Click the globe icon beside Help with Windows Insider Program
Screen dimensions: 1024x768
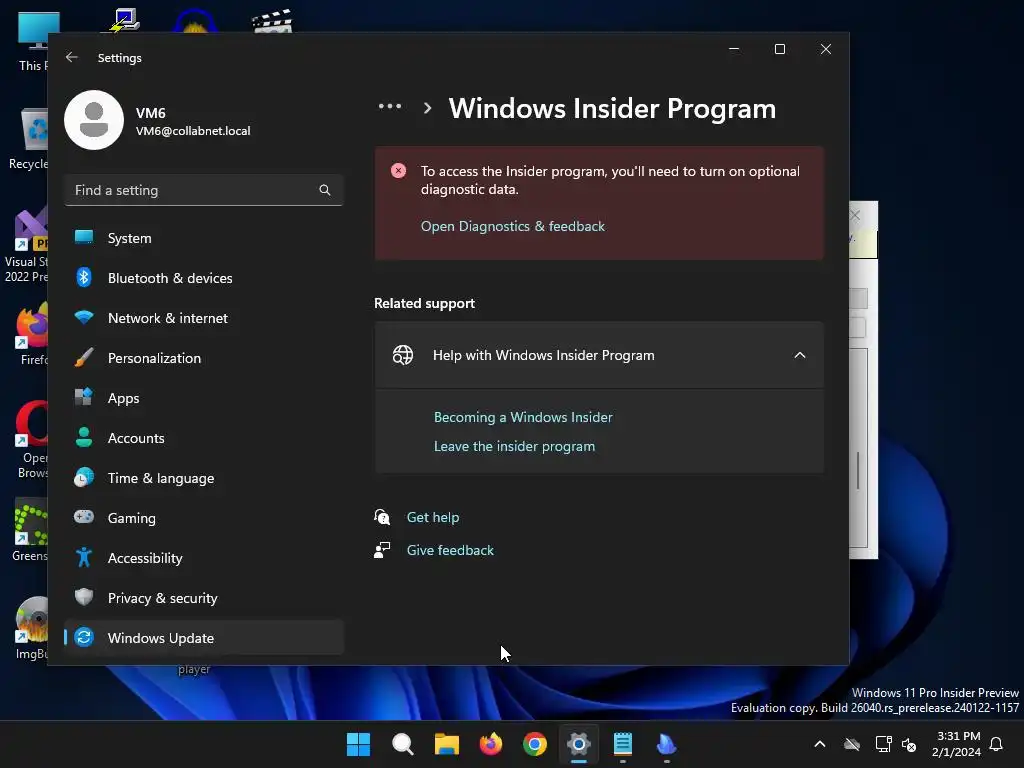(403, 355)
